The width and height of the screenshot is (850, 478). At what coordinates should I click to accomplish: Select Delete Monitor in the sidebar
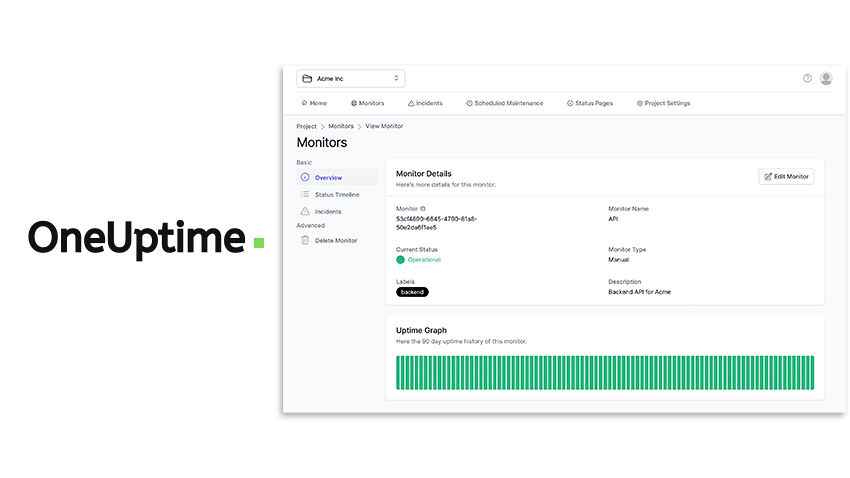337,240
